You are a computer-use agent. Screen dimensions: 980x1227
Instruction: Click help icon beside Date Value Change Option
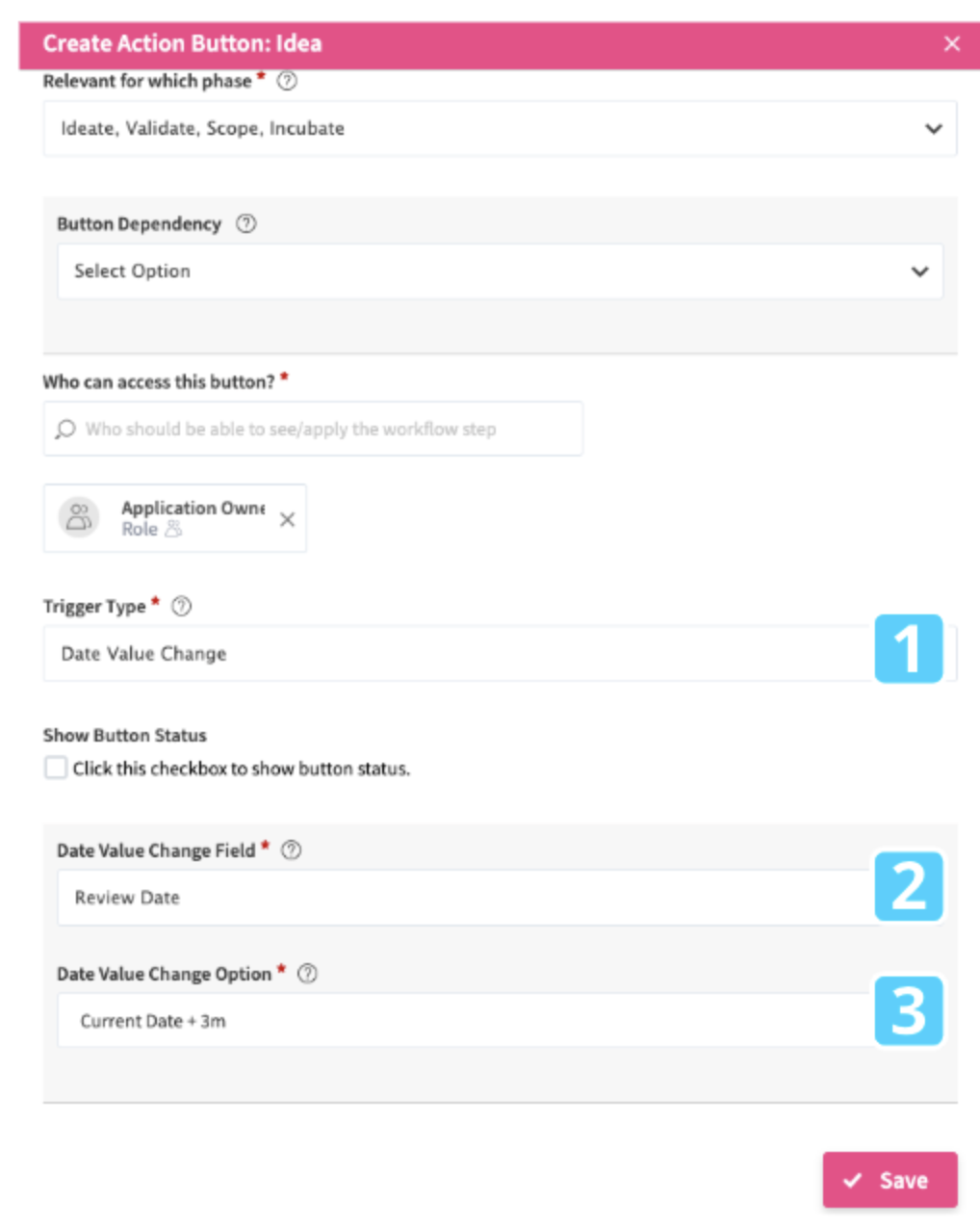click(x=307, y=974)
